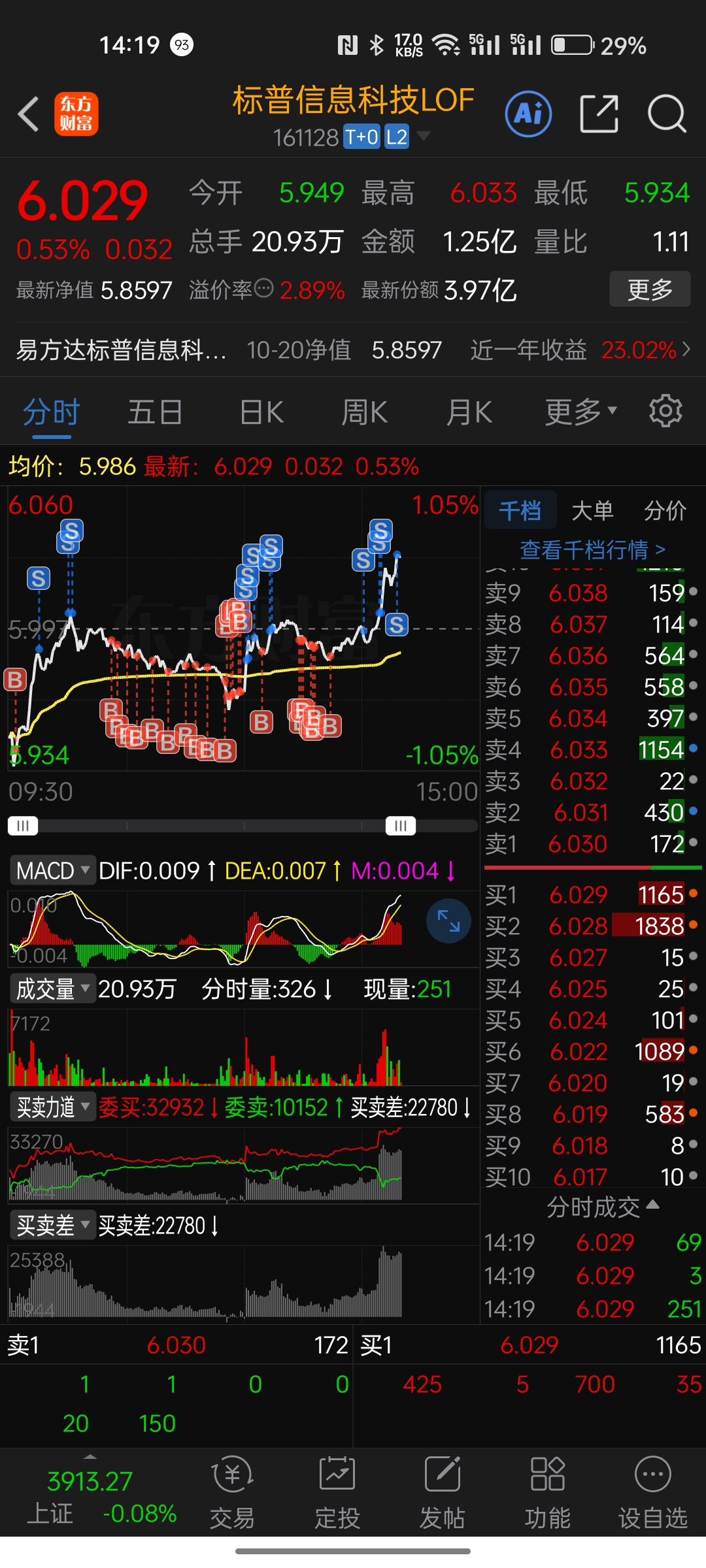Tap the 更多 quote details button

click(650, 289)
